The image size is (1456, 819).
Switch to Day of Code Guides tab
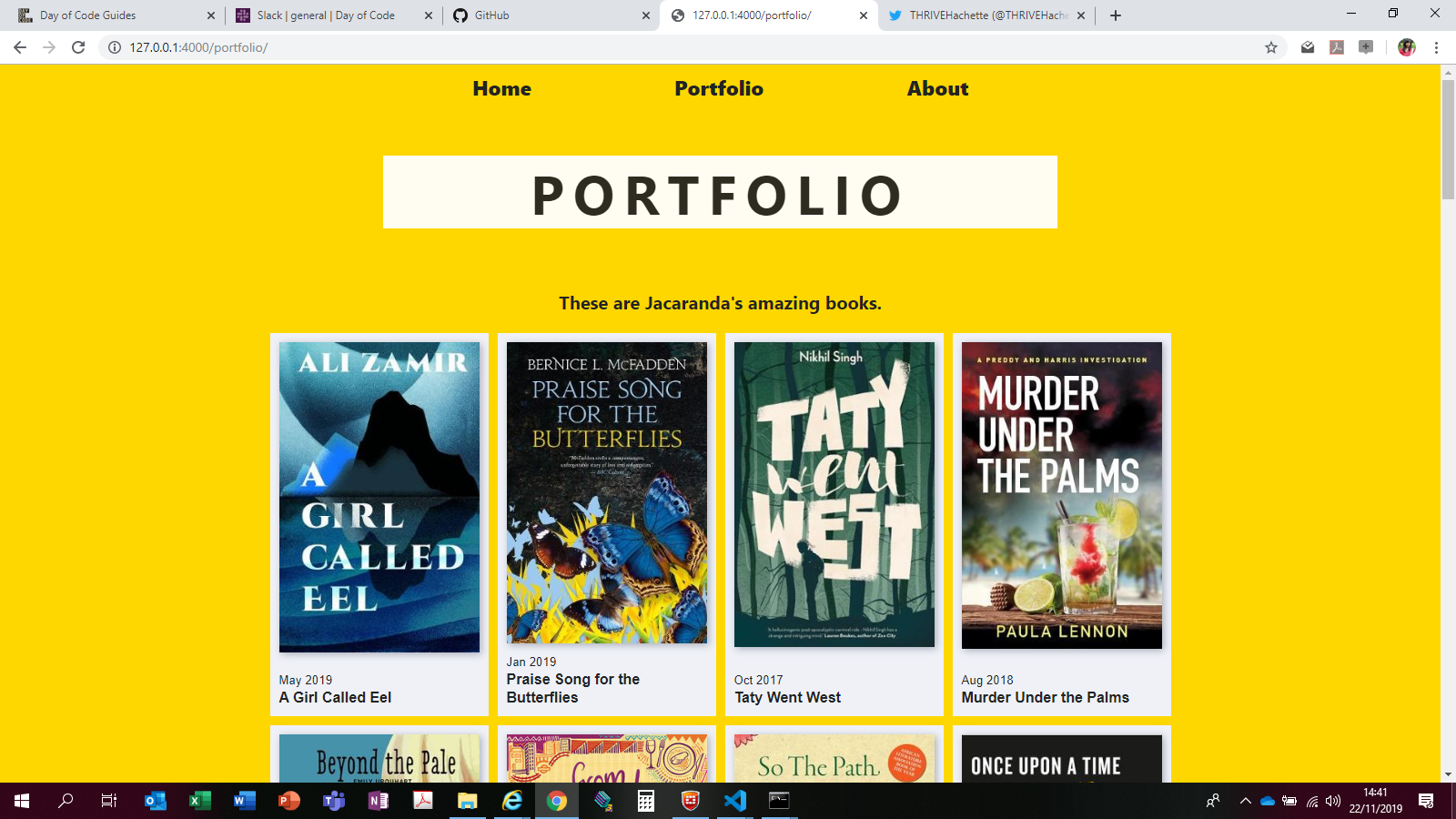114,15
